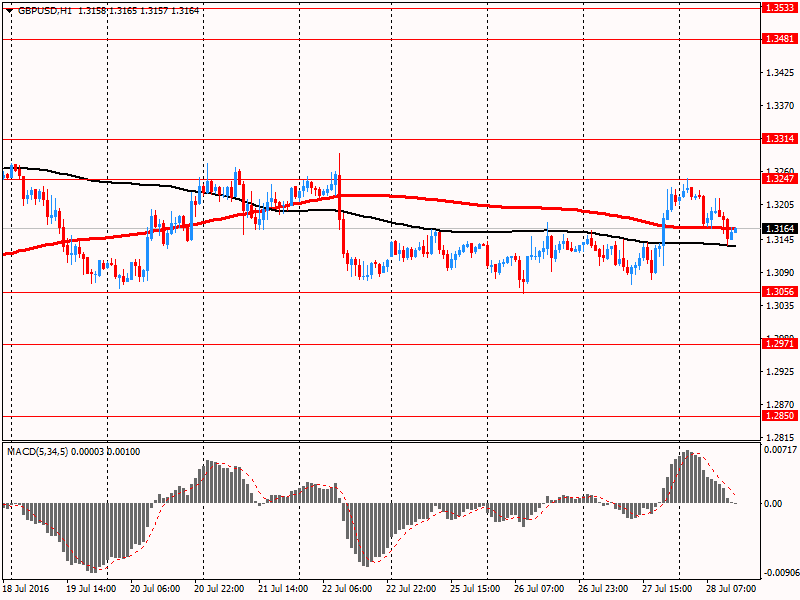800x600 pixels.
Task: Click the 26 Jul 23:00 time label
Action: point(604,589)
